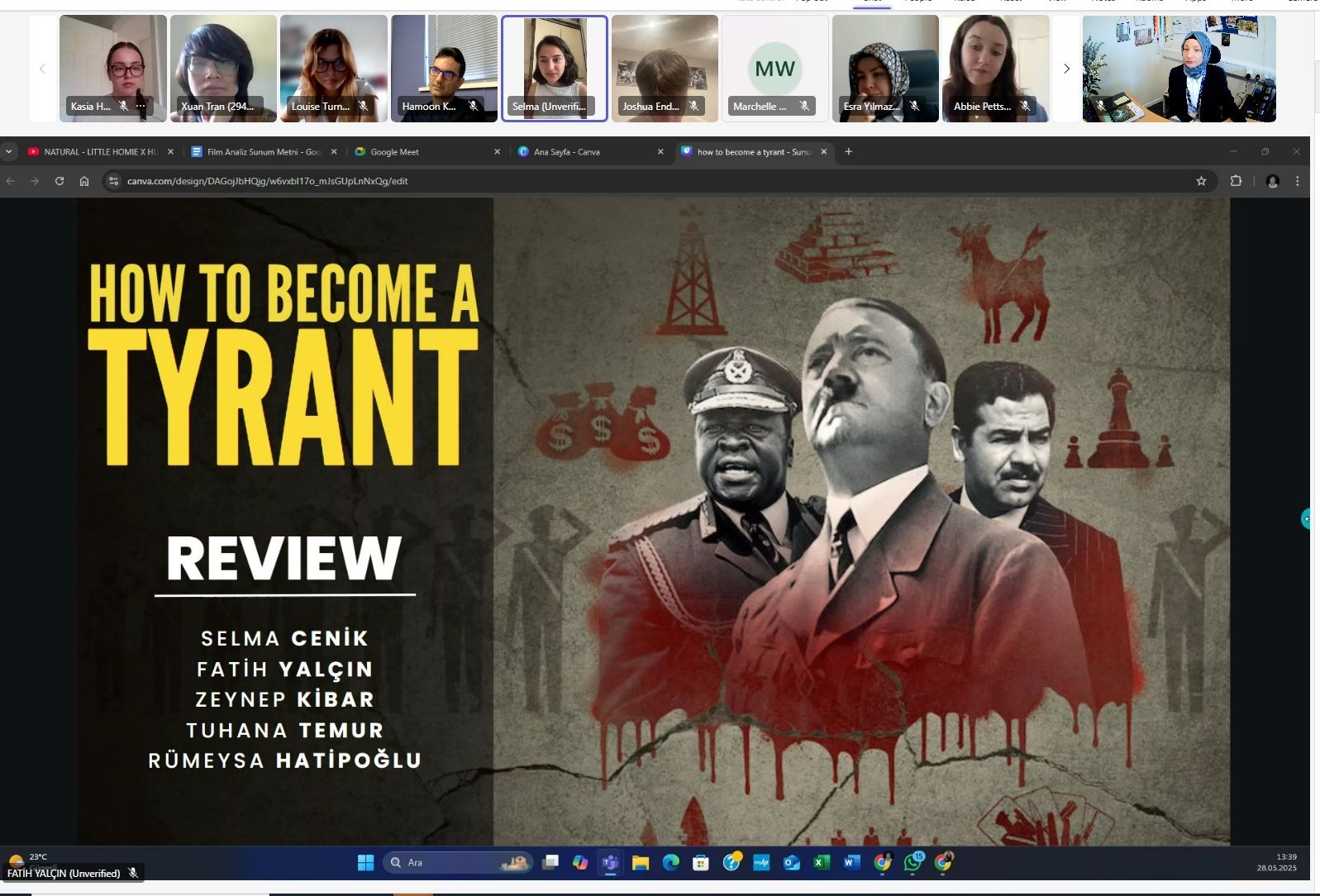
Task: Open the myHP app on the taskbar
Action: coord(761,863)
